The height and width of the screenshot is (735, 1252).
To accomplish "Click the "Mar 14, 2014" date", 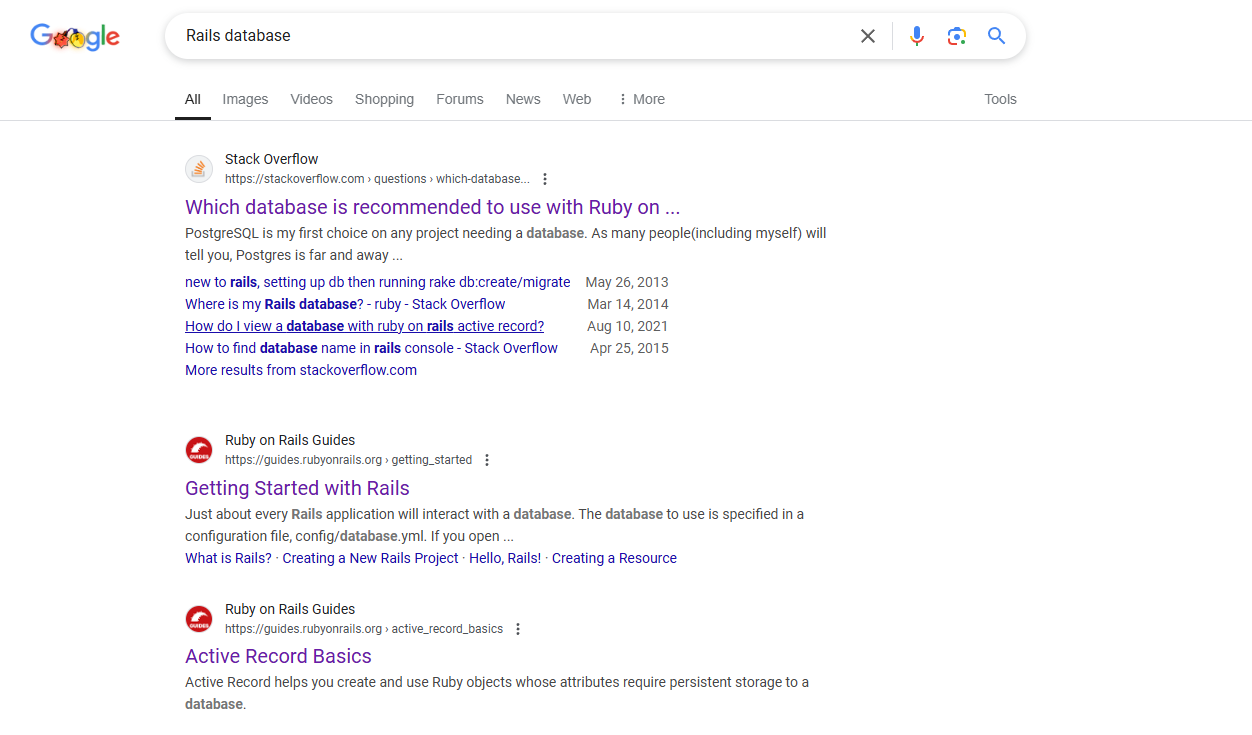I will (628, 304).
